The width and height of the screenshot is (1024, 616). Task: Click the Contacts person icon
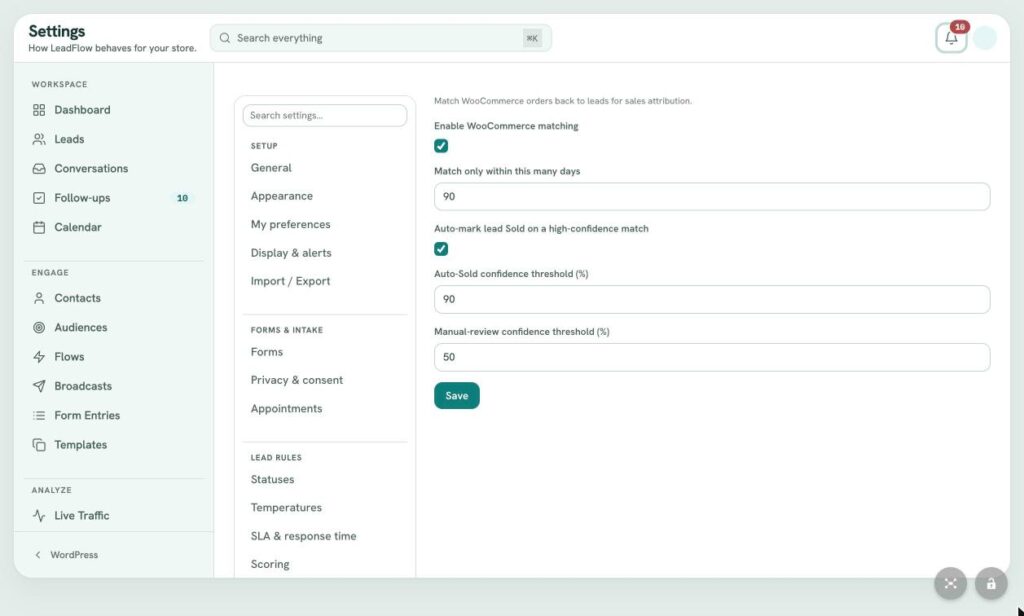tap(39, 298)
